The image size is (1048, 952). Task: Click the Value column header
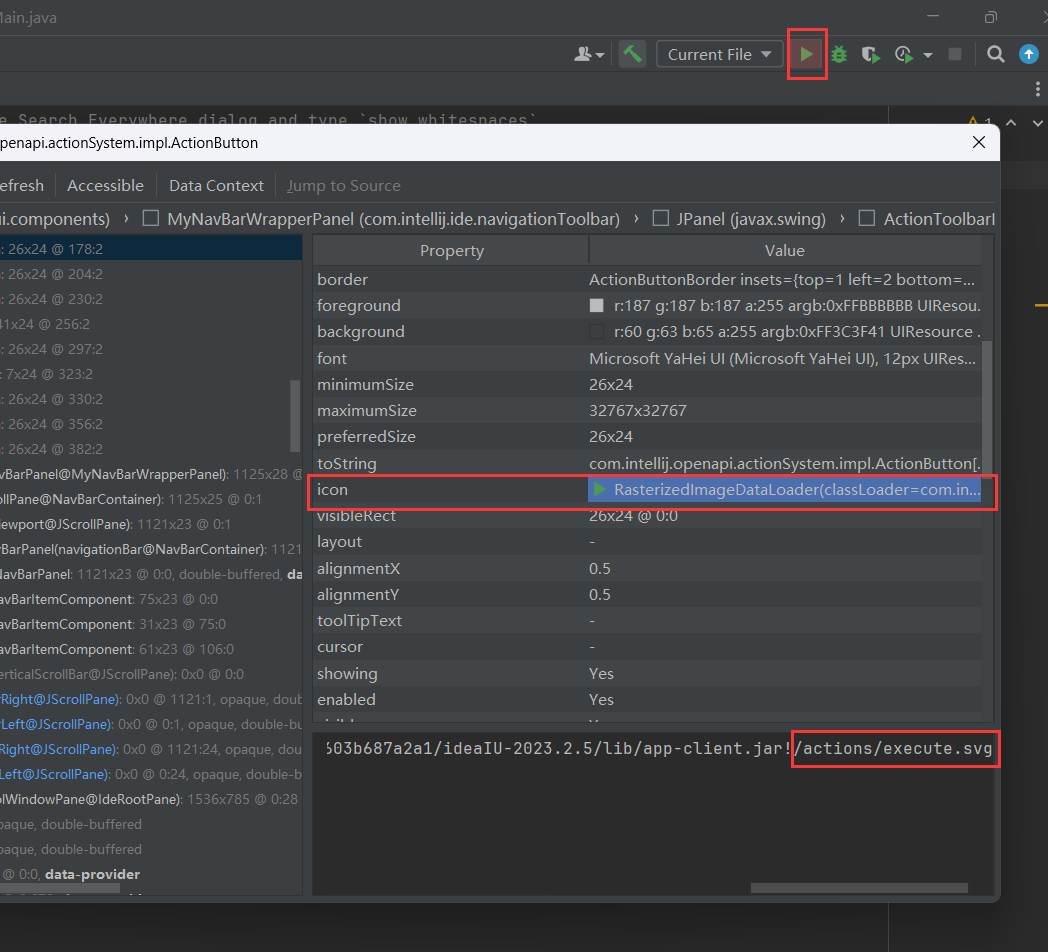coord(785,251)
